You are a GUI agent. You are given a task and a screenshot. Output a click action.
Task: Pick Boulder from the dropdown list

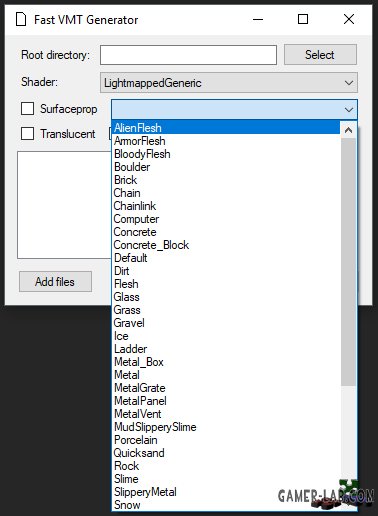click(x=226, y=167)
